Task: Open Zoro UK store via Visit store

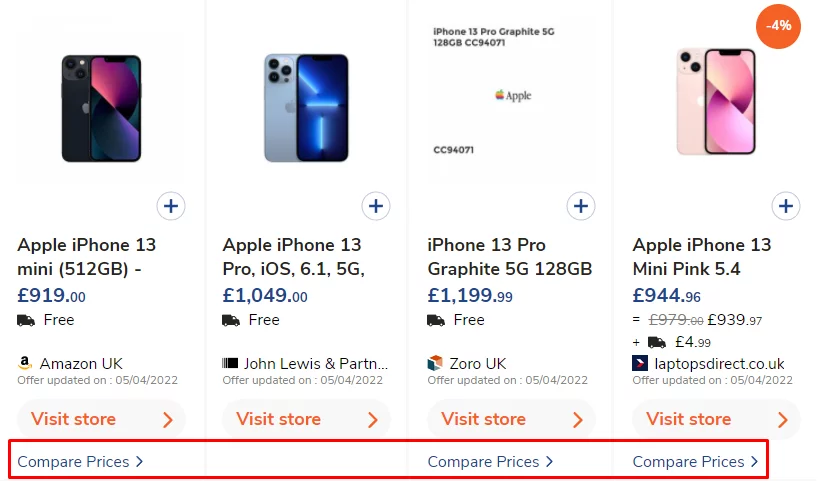Action: point(511,419)
